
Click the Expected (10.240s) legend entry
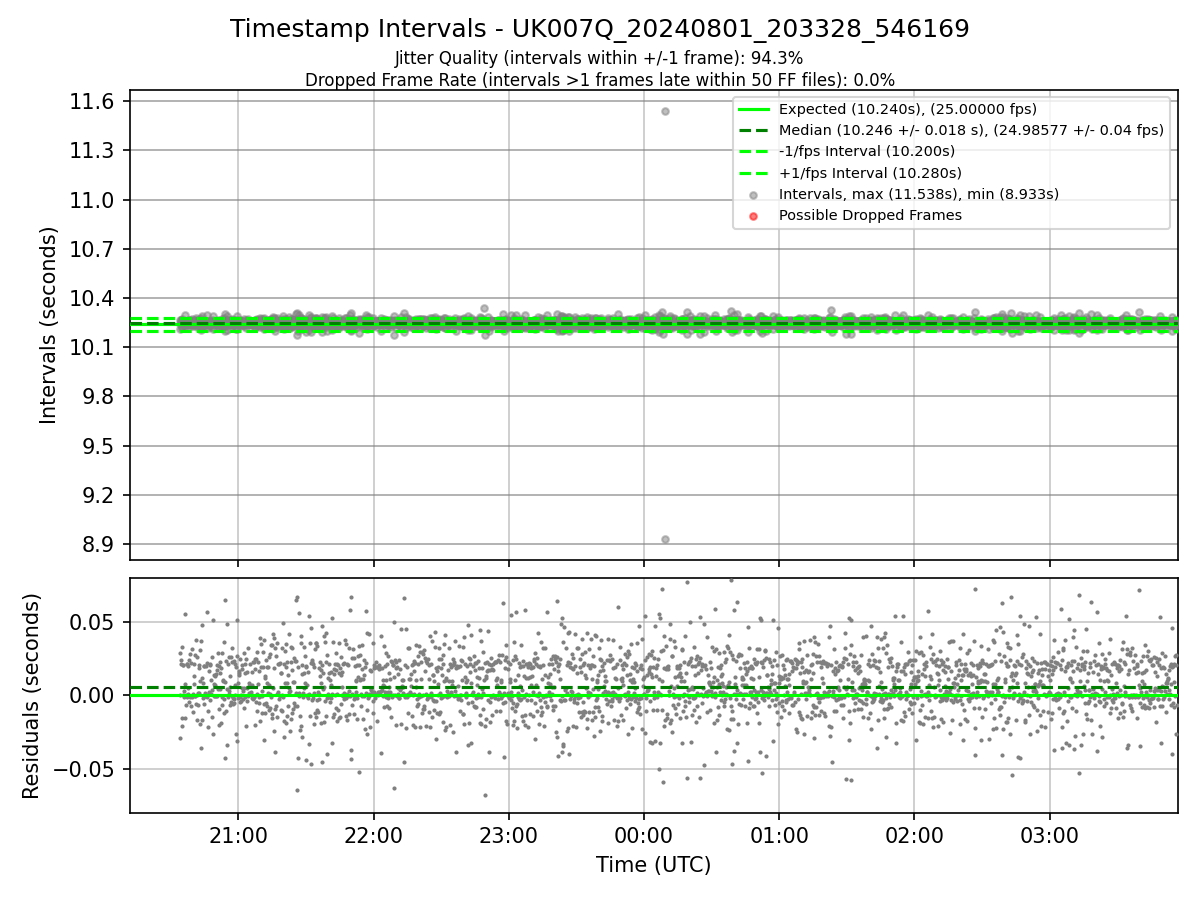[x=907, y=109]
